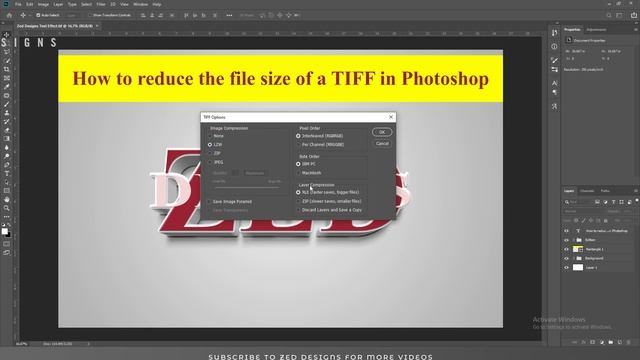The height and width of the screenshot is (360, 640).
Task: Expand the folder group above Rectangle 1
Action: click(573, 240)
